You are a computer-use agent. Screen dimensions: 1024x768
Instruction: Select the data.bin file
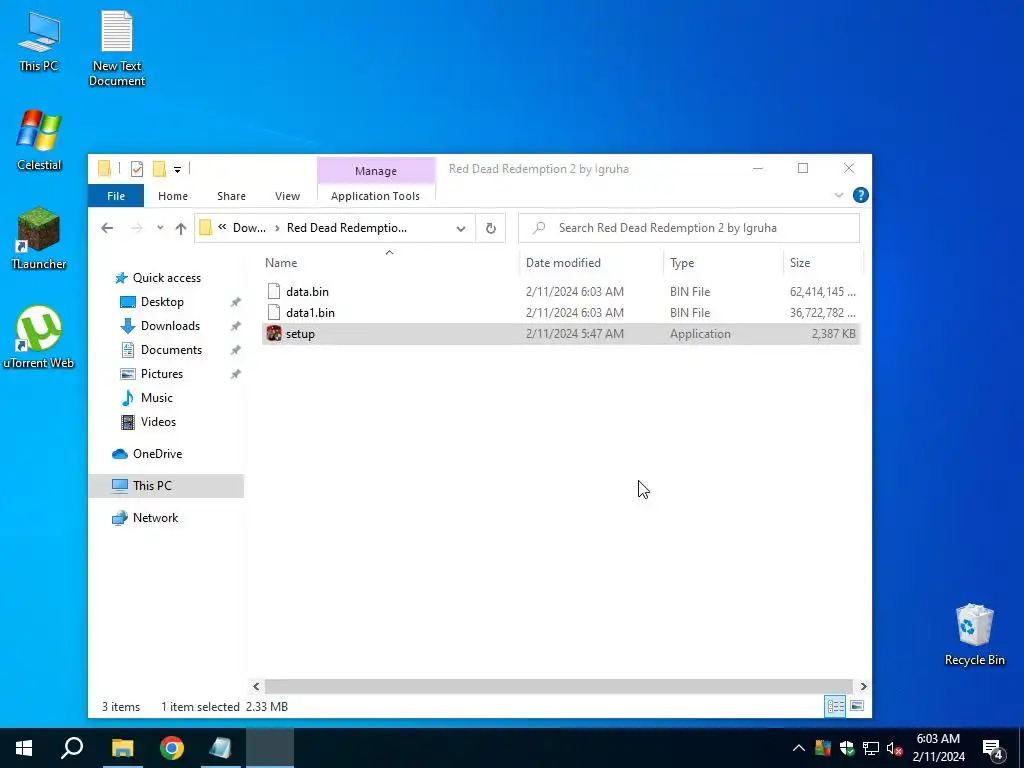(560, 292)
